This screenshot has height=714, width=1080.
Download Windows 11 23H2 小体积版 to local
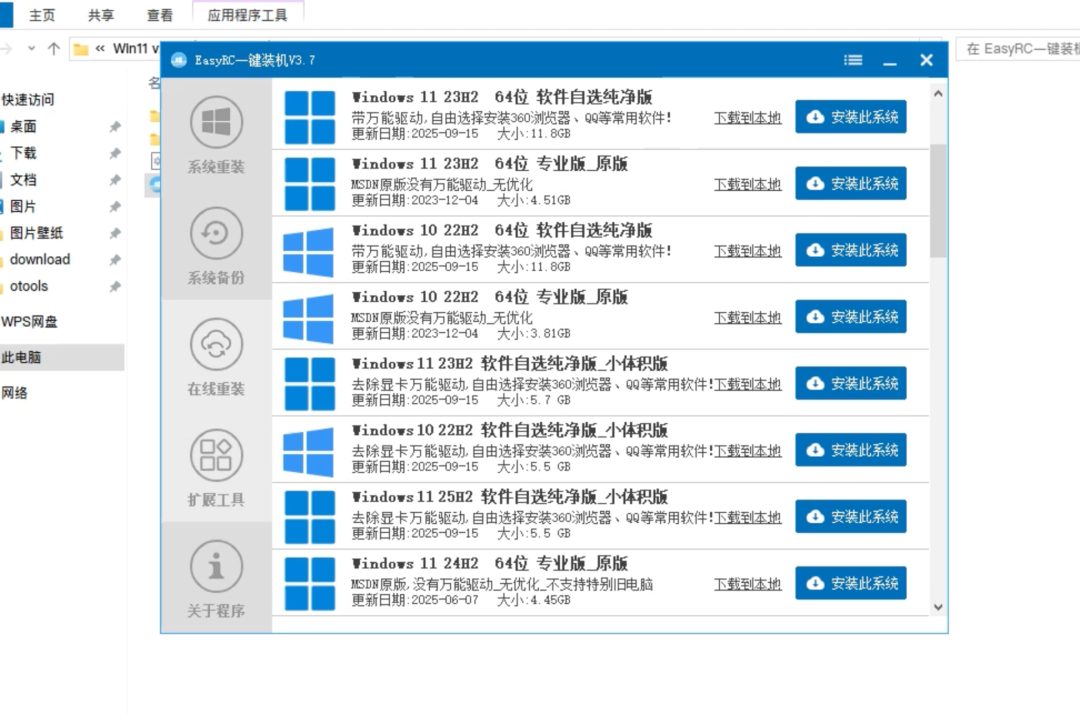click(747, 384)
